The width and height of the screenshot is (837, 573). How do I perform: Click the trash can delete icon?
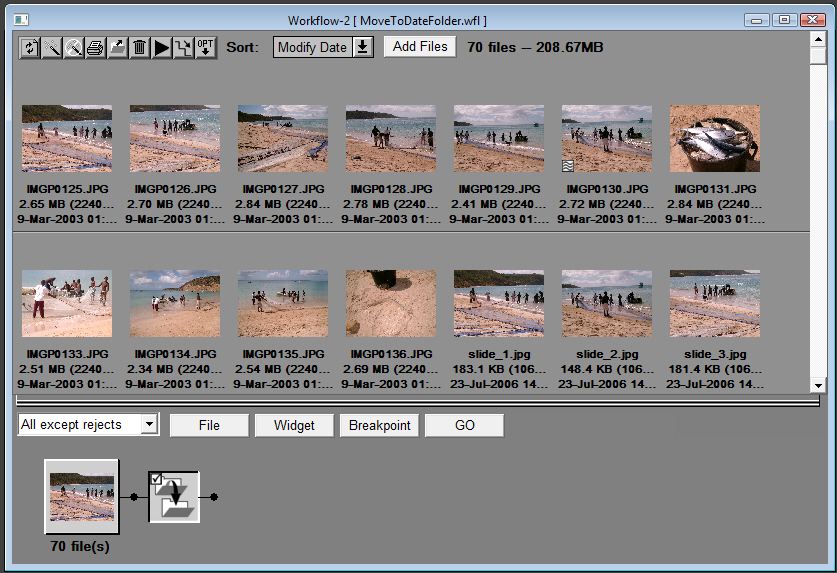pos(140,47)
